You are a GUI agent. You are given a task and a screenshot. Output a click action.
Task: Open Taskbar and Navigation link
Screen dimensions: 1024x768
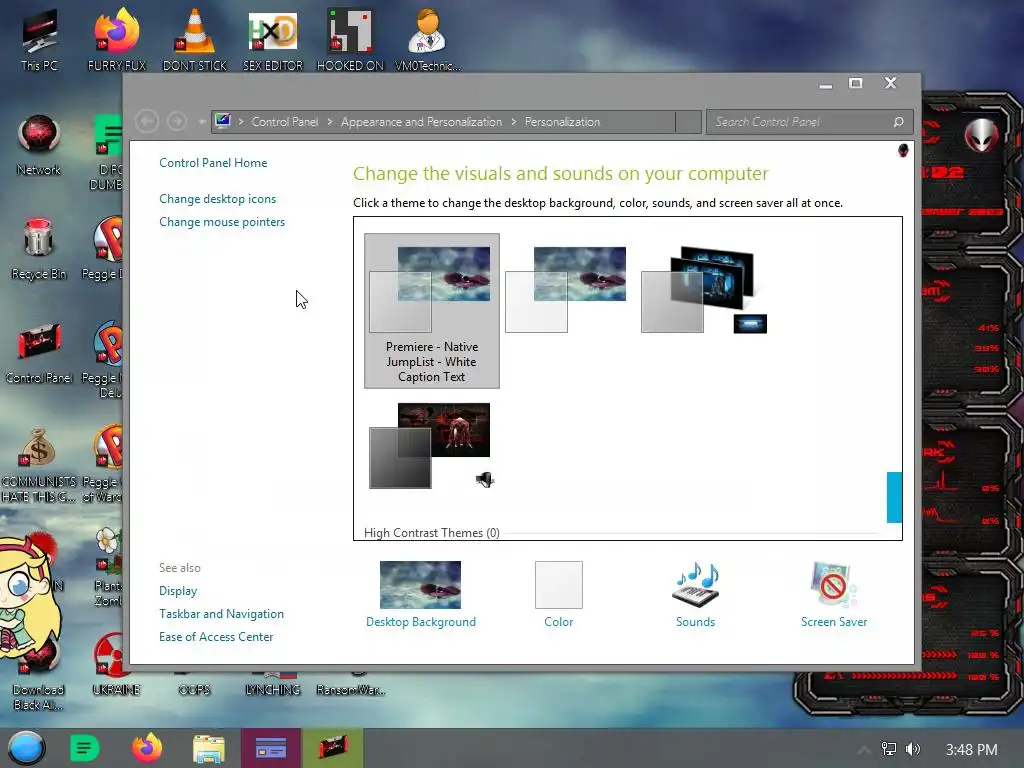coord(221,614)
